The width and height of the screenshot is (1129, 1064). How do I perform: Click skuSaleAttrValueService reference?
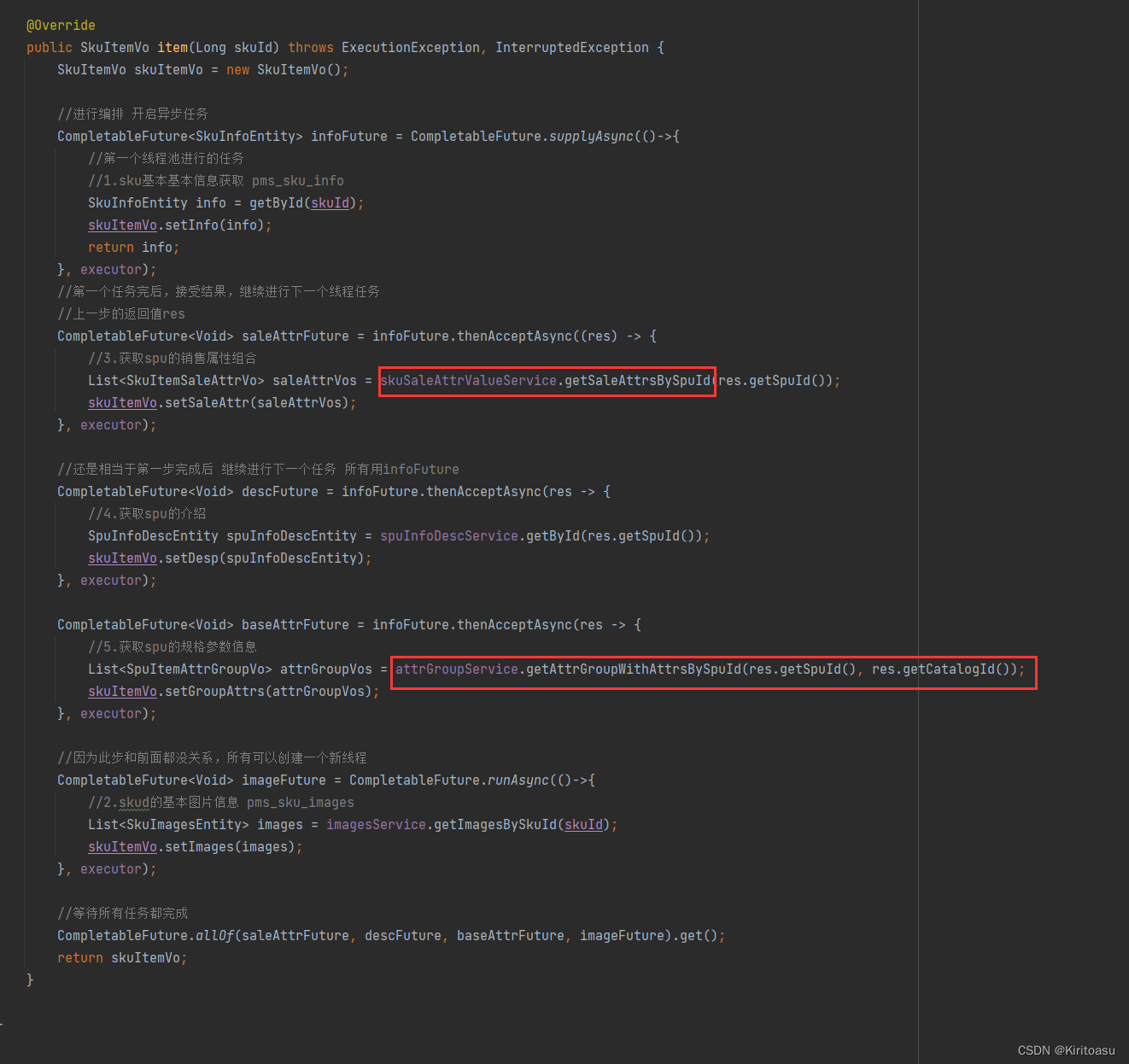click(x=469, y=381)
